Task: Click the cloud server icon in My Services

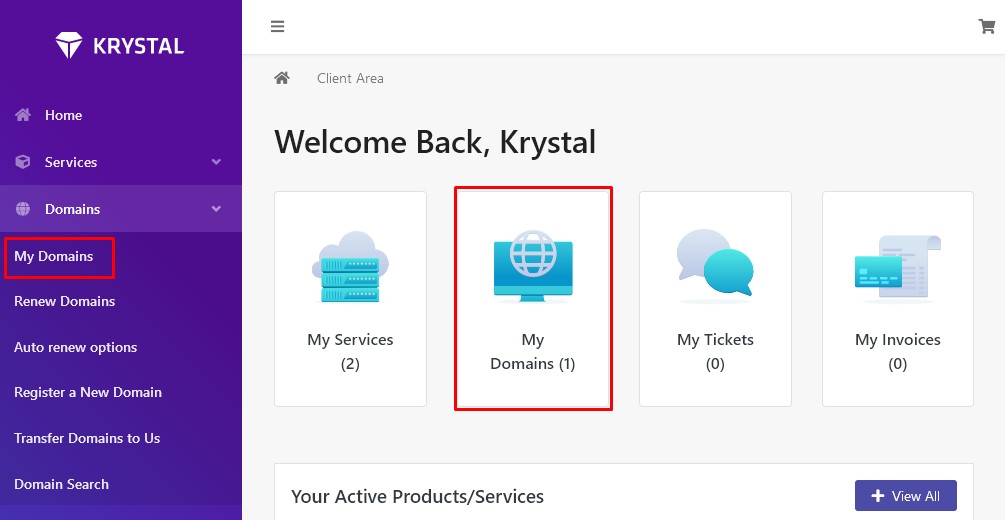Action: tap(350, 267)
